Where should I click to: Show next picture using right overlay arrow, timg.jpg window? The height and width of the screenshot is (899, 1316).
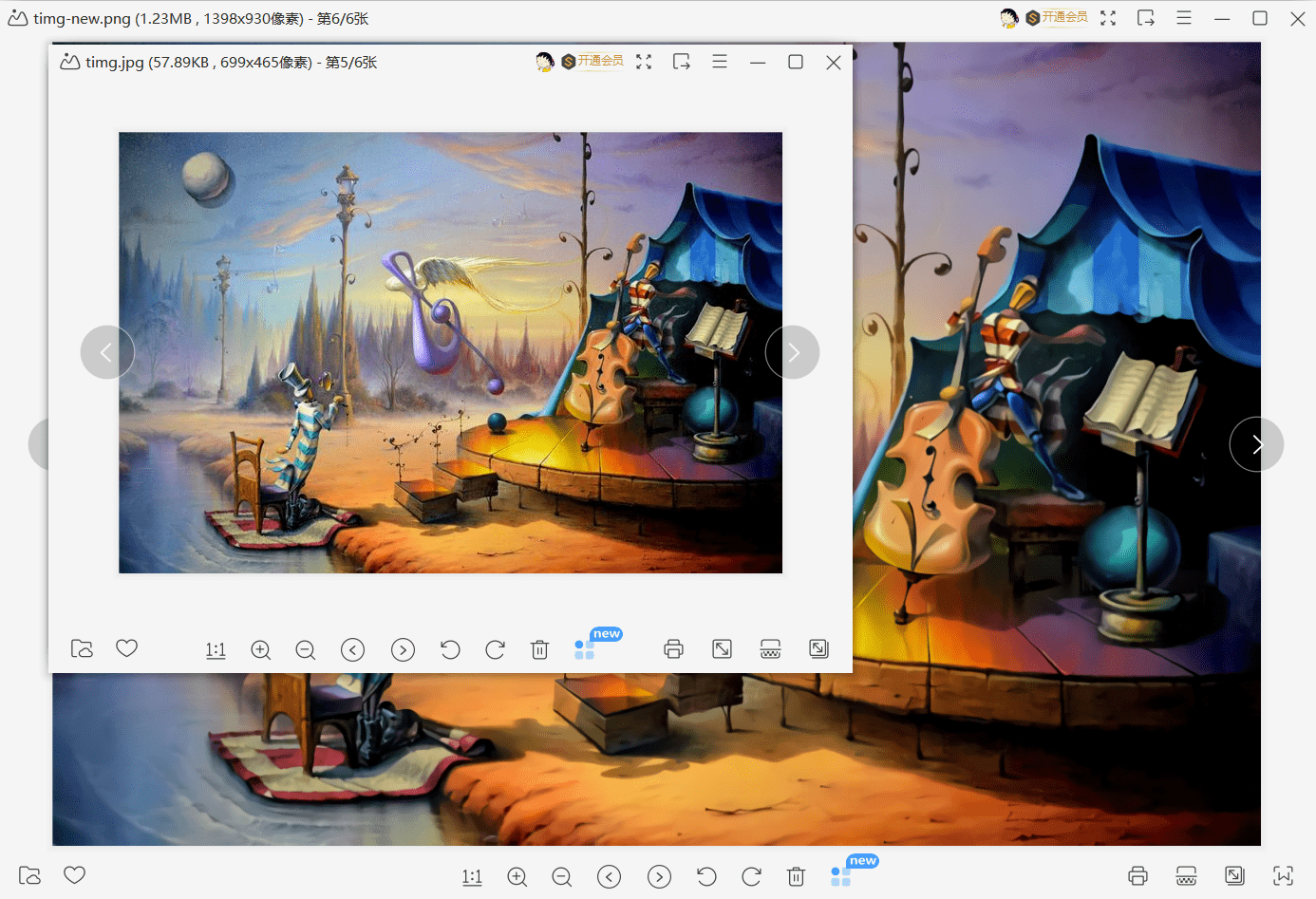(x=793, y=352)
